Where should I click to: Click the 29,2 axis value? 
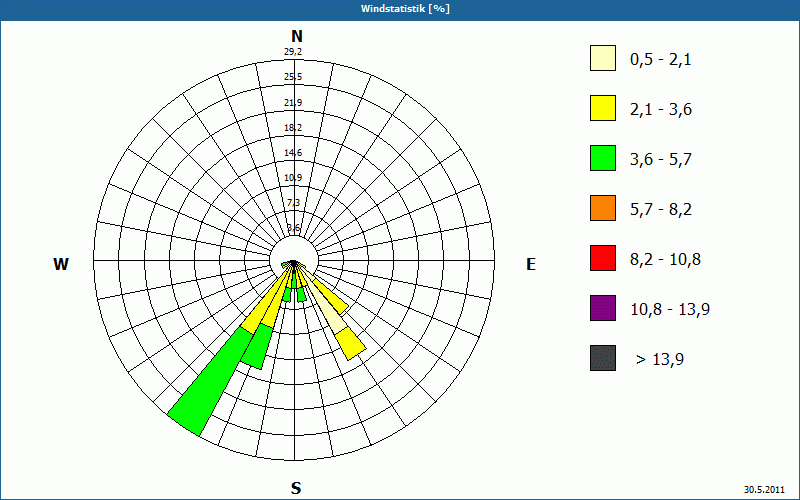click(x=293, y=52)
